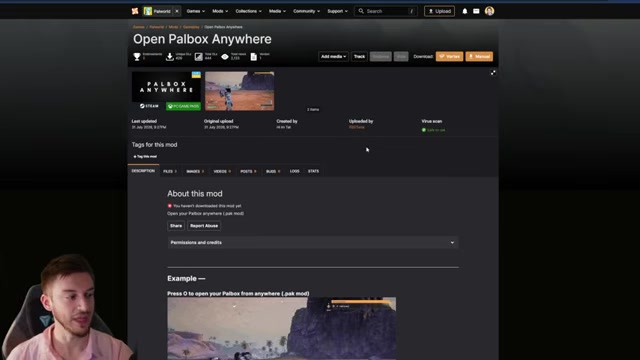
Task: Select the green virus scan status icon
Action: [x=424, y=130]
